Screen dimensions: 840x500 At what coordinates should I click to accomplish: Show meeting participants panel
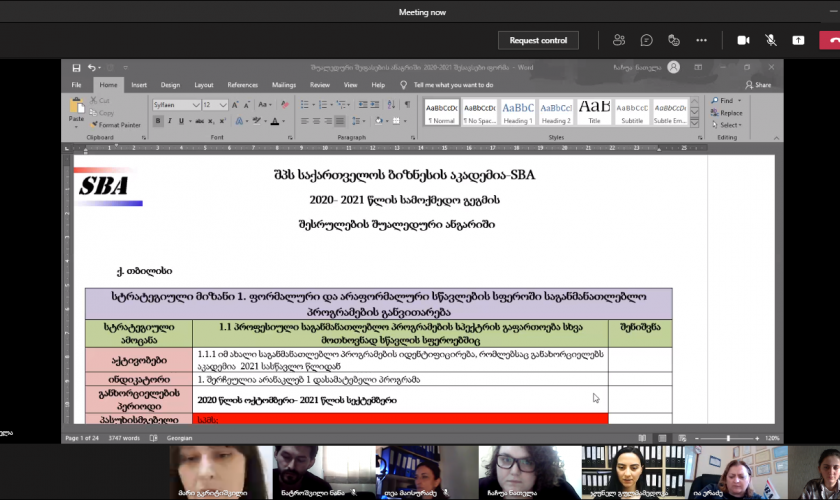tap(619, 40)
